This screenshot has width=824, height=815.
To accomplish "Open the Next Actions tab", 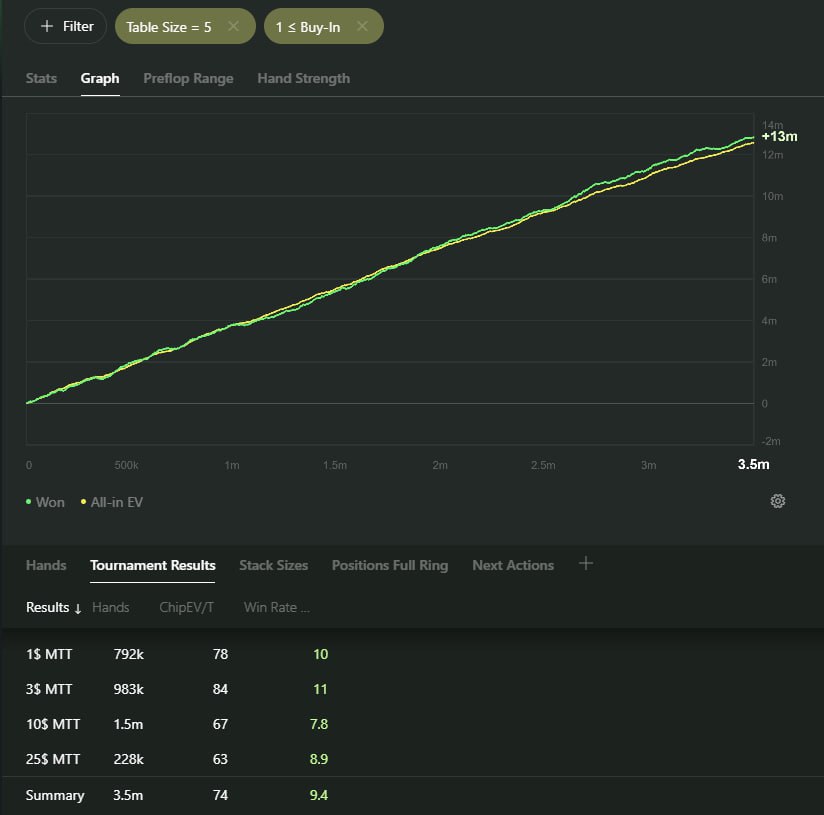I will coord(512,565).
